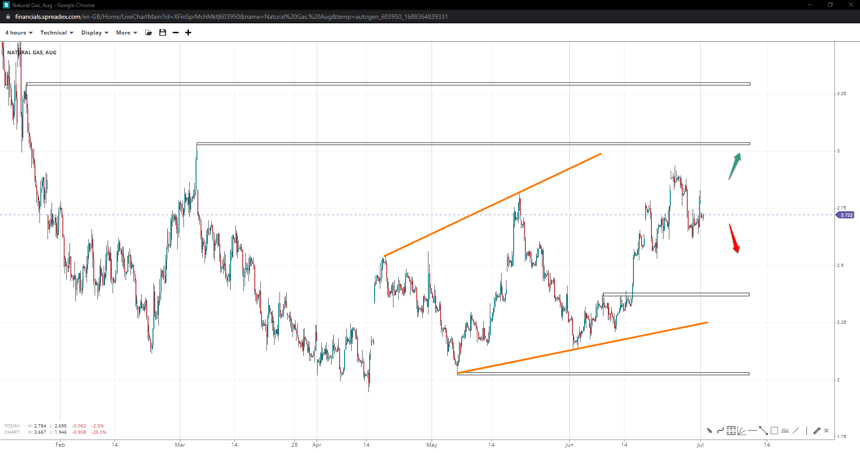Click the open chart folder icon
This screenshot has height=453, width=860.
(x=149, y=33)
